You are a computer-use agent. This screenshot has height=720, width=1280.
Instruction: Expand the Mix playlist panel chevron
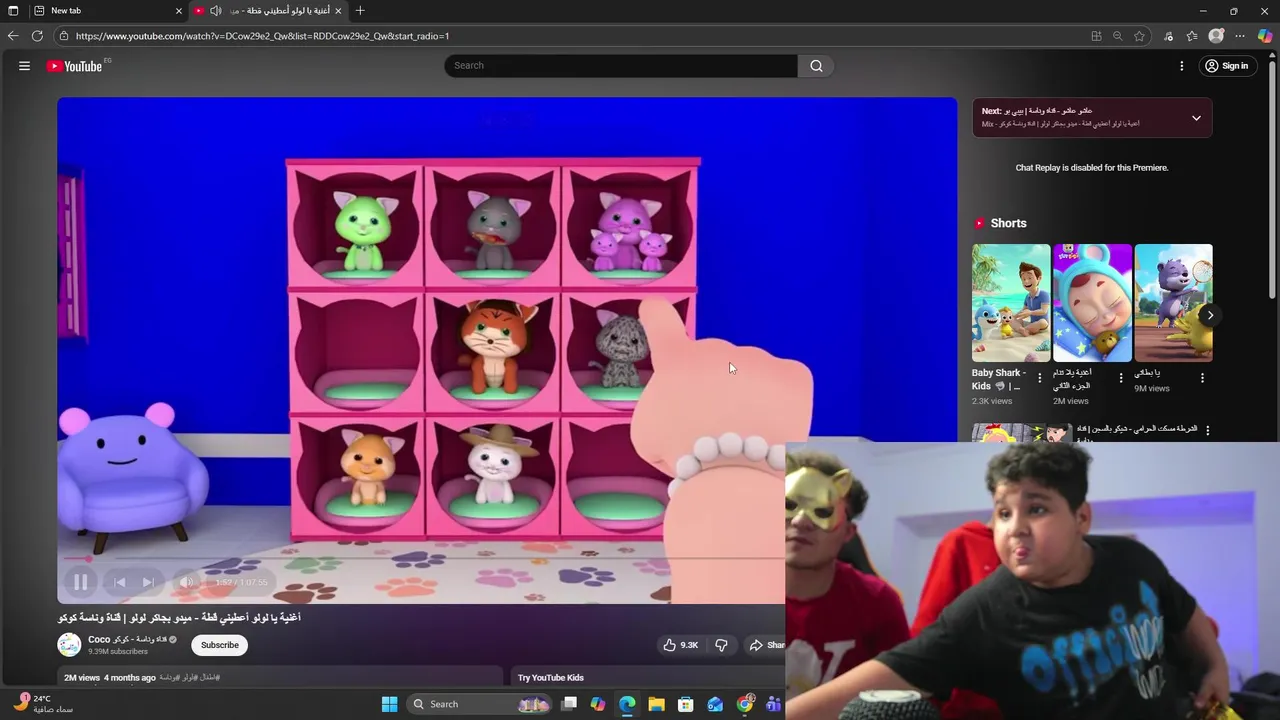click(1196, 118)
